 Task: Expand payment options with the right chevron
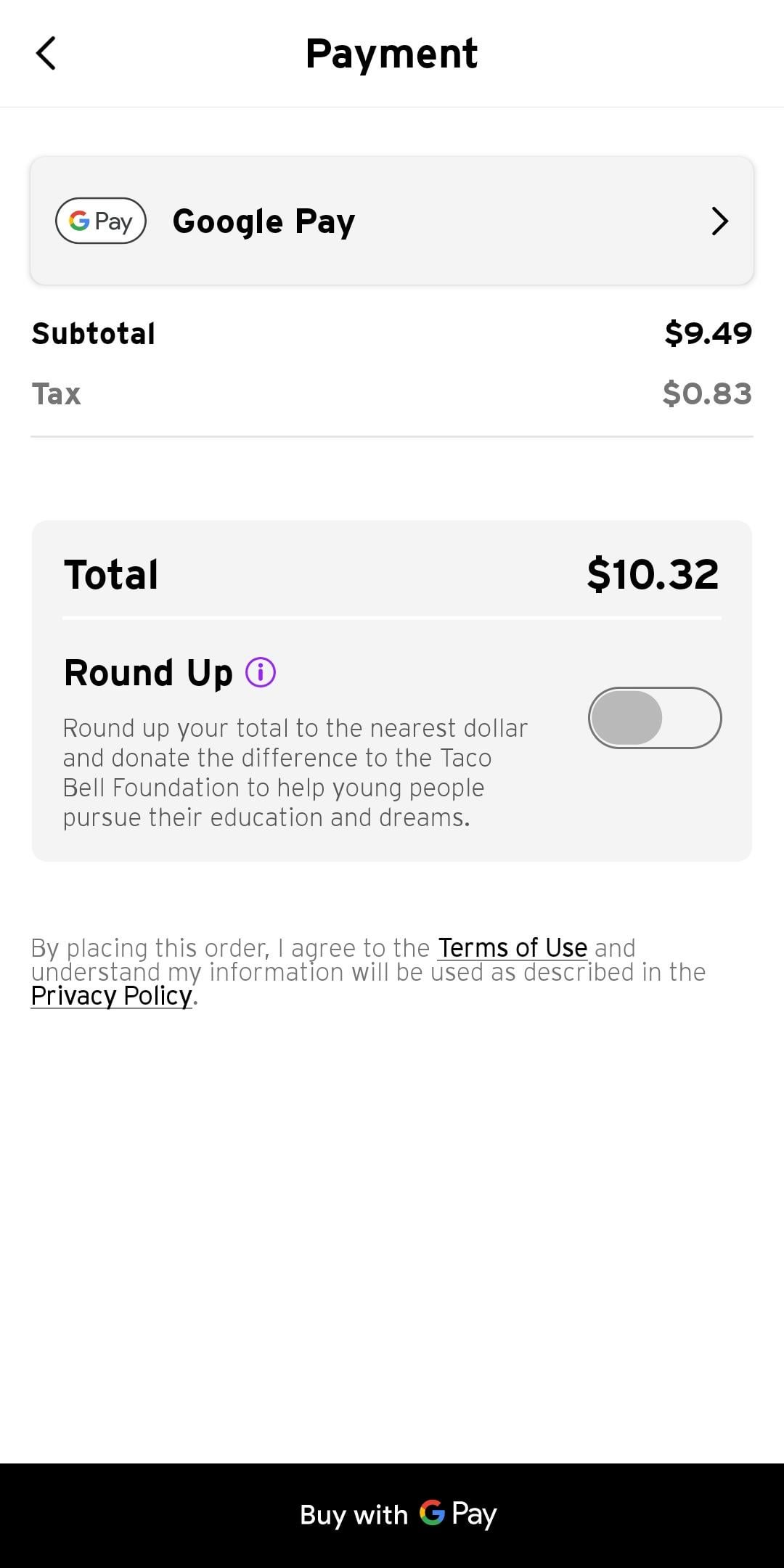click(719, 221)
